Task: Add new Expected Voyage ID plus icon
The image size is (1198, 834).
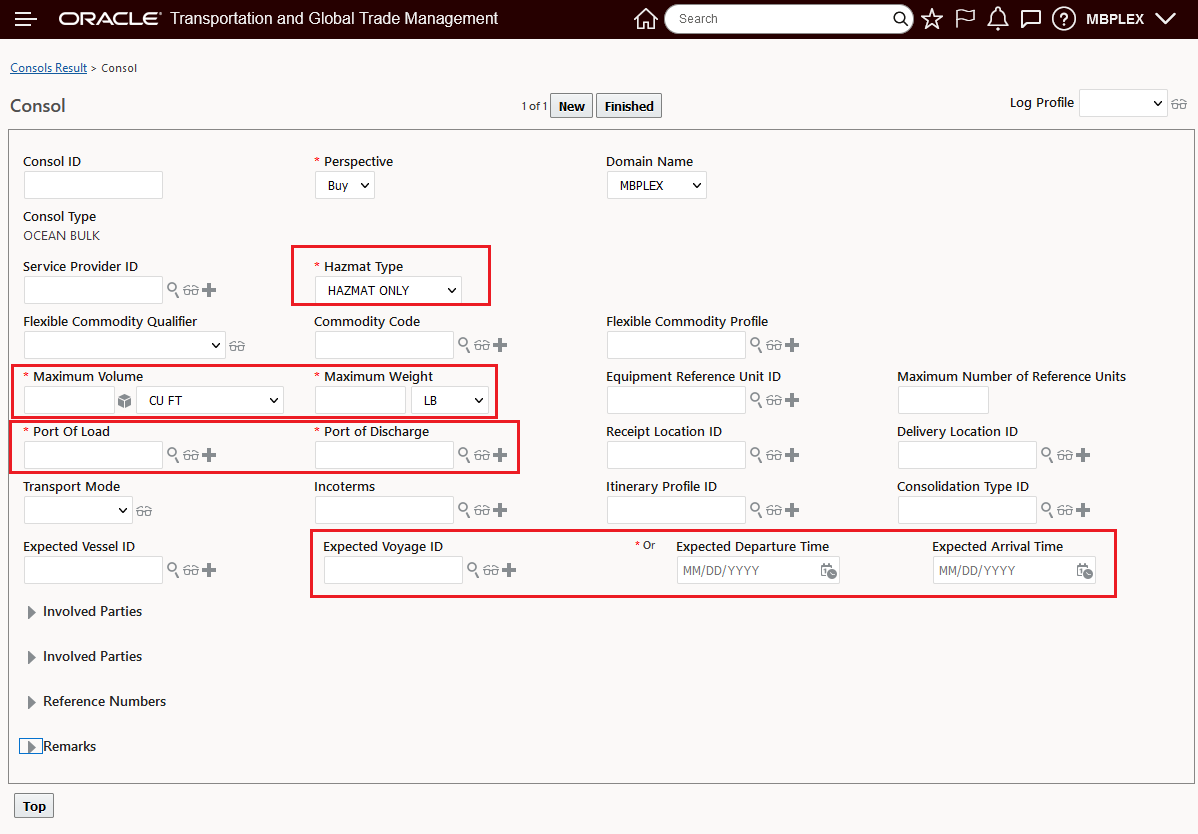Action: [510, 571]
